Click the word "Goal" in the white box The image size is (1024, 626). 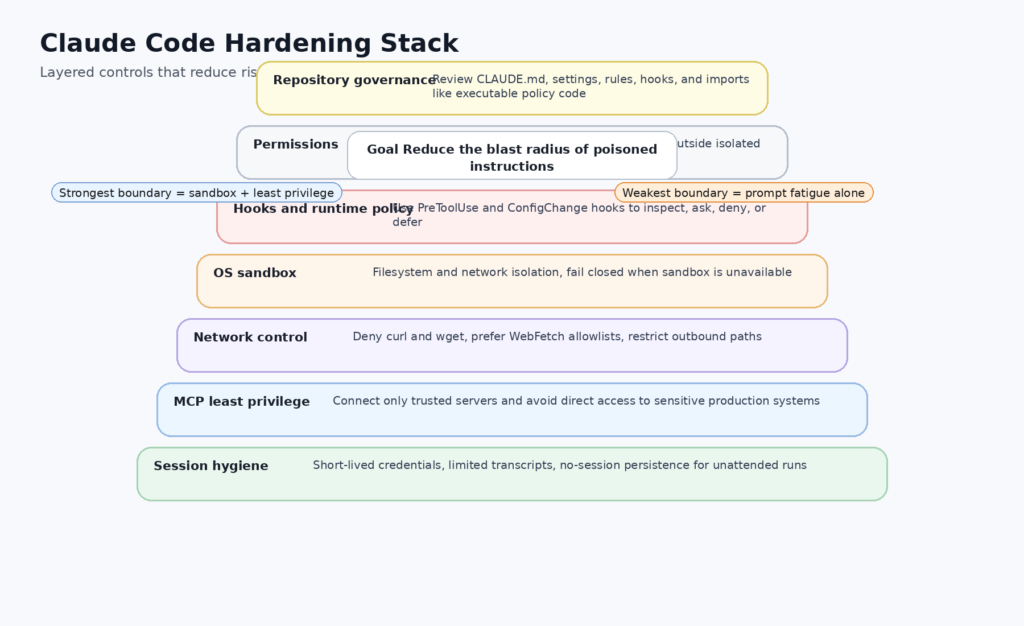click(383, 150)
